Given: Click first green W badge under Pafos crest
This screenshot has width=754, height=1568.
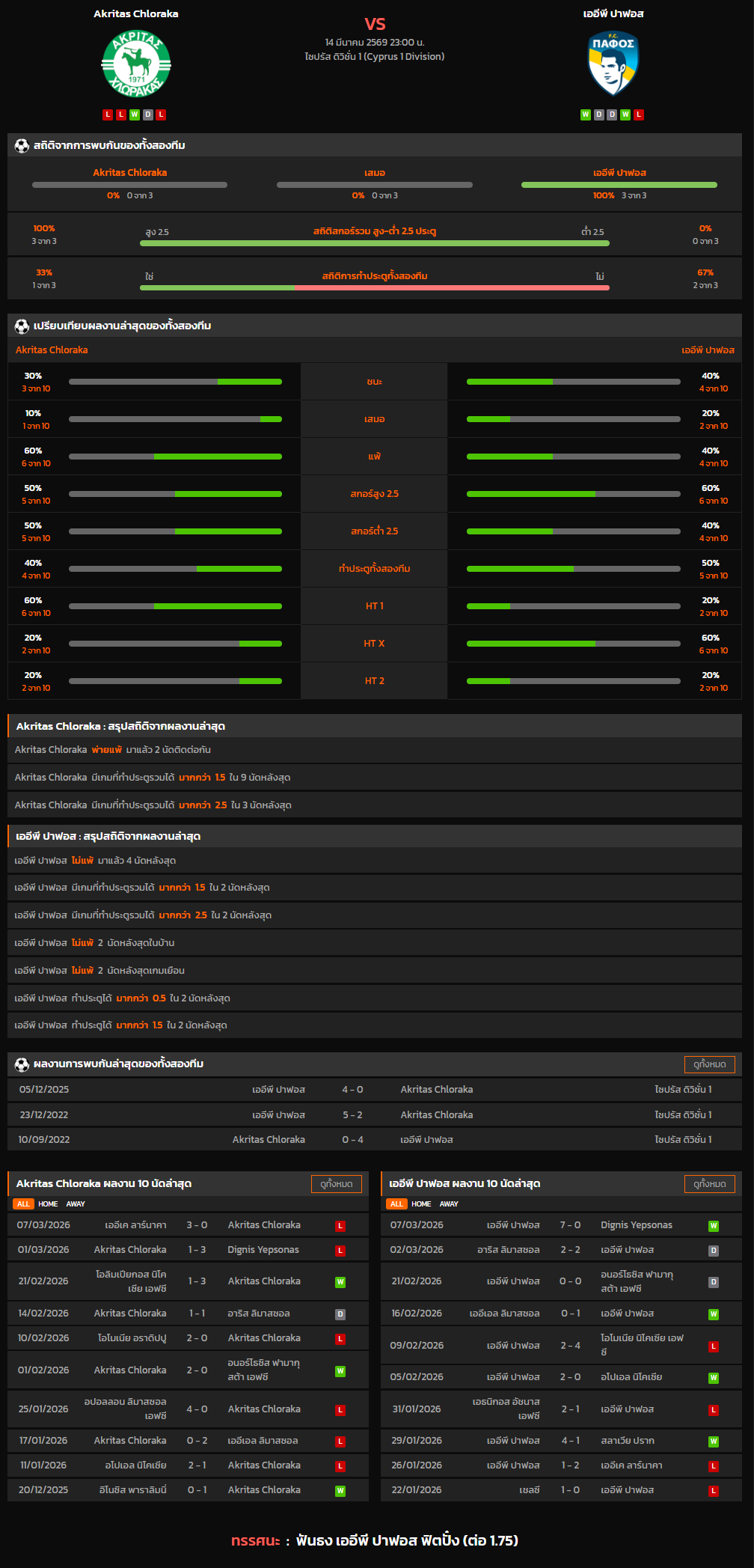Looking at the screenshot, I should click(586, 115).
